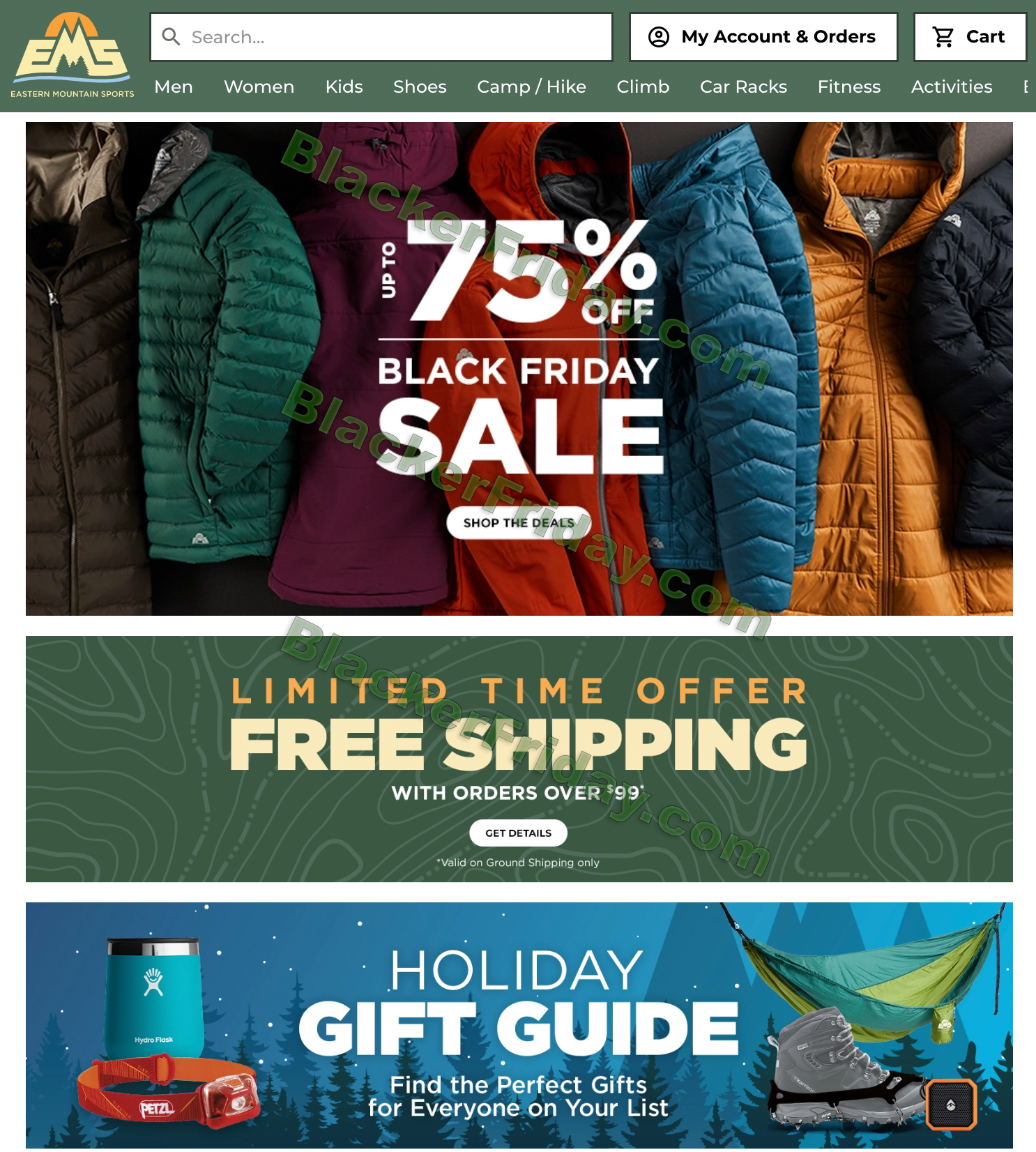Open the Women category menu

pos(259,86)
